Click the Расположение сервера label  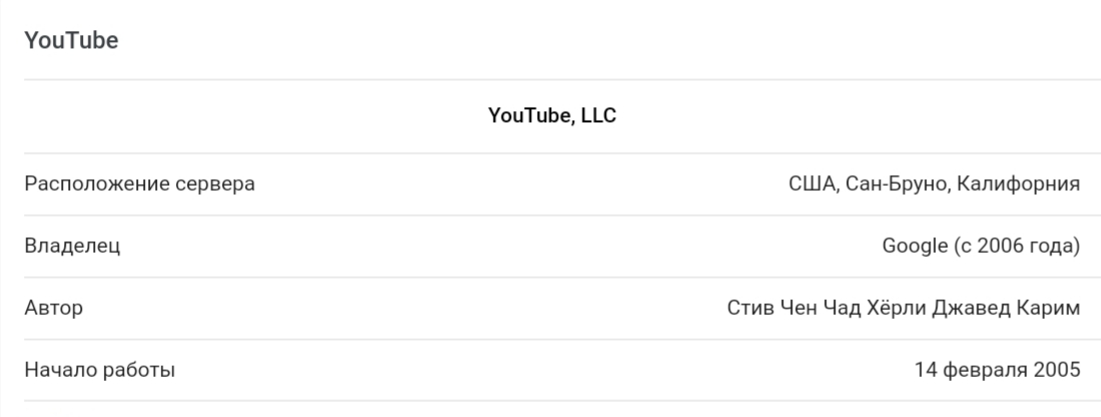point(140,184)
